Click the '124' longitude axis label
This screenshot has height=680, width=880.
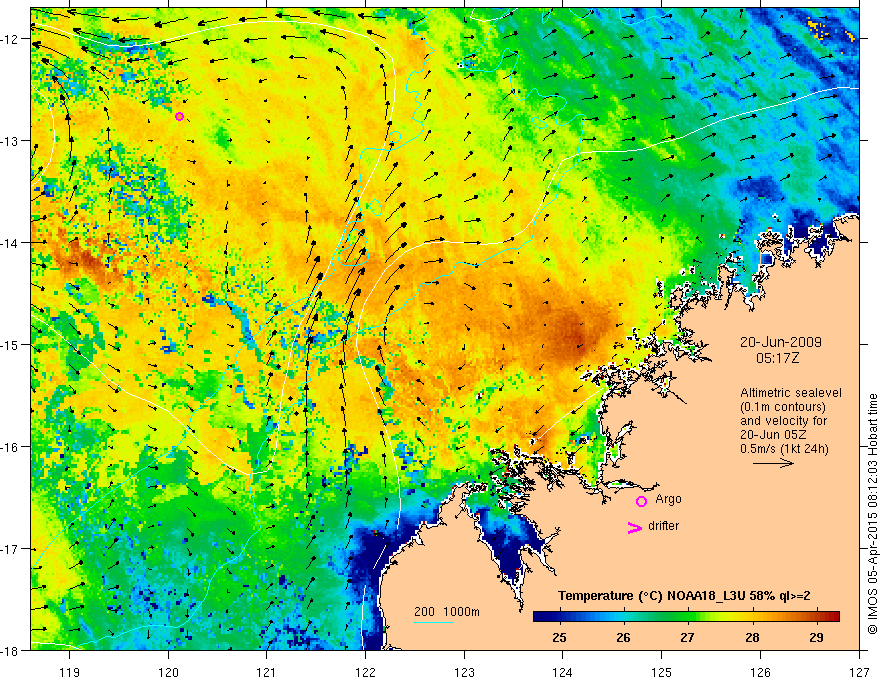[x=563, y=672]
